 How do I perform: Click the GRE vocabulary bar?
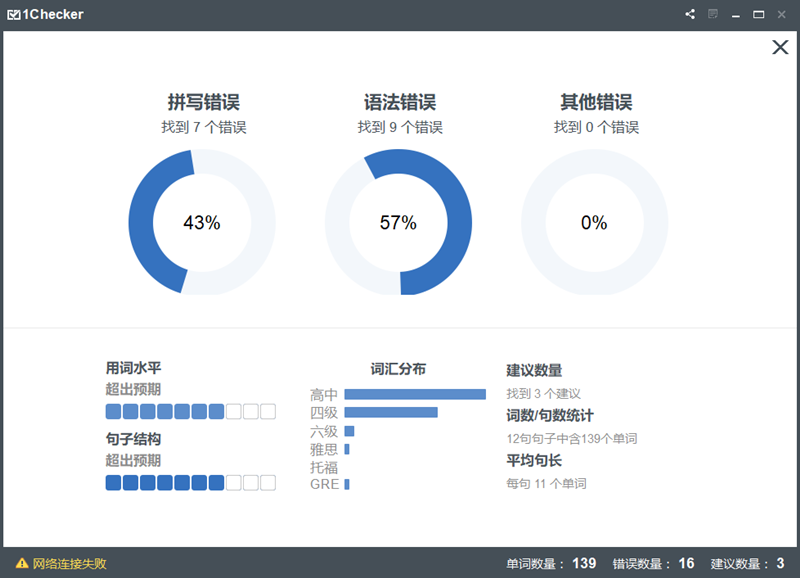point(347,484)
